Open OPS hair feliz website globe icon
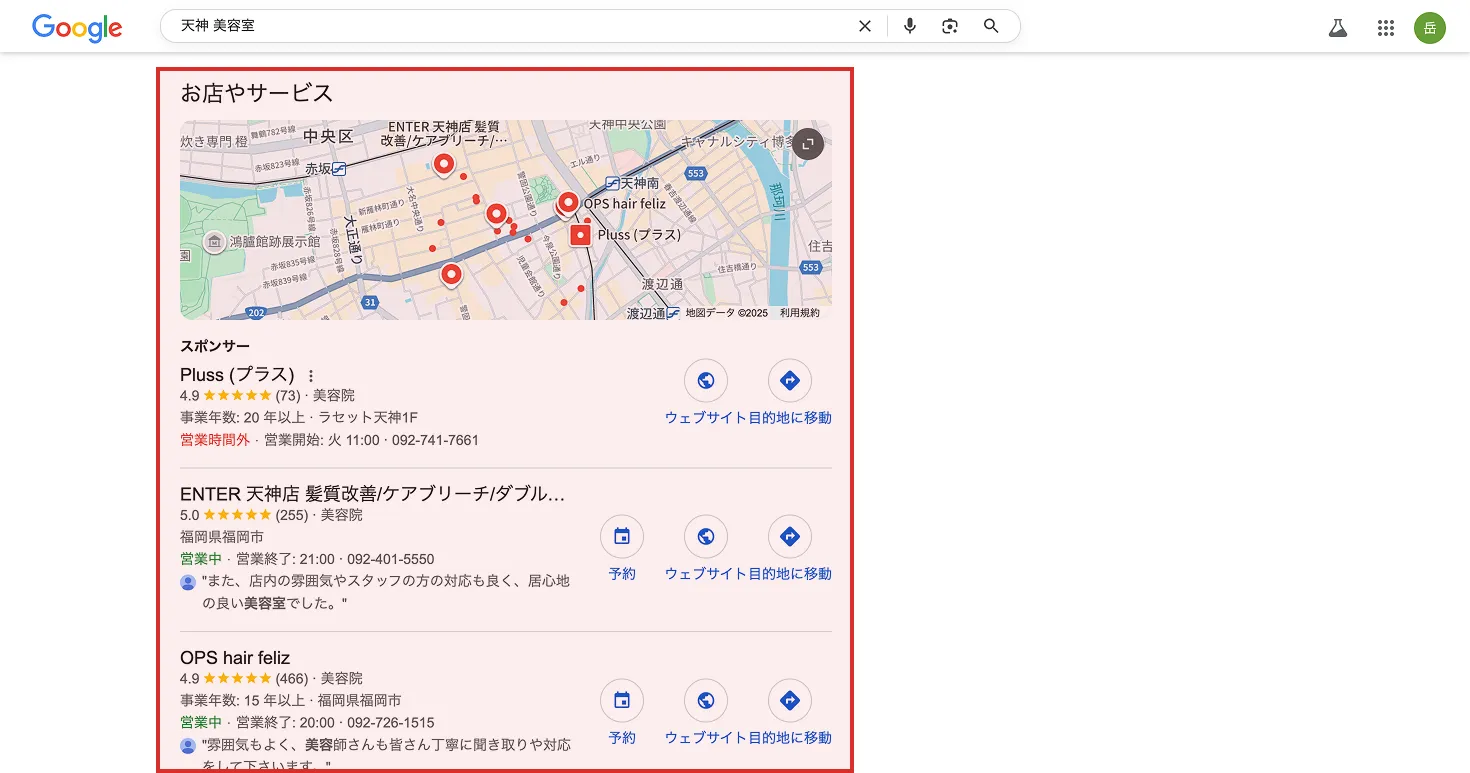1470x773 pixels. [x=706, y=701]
